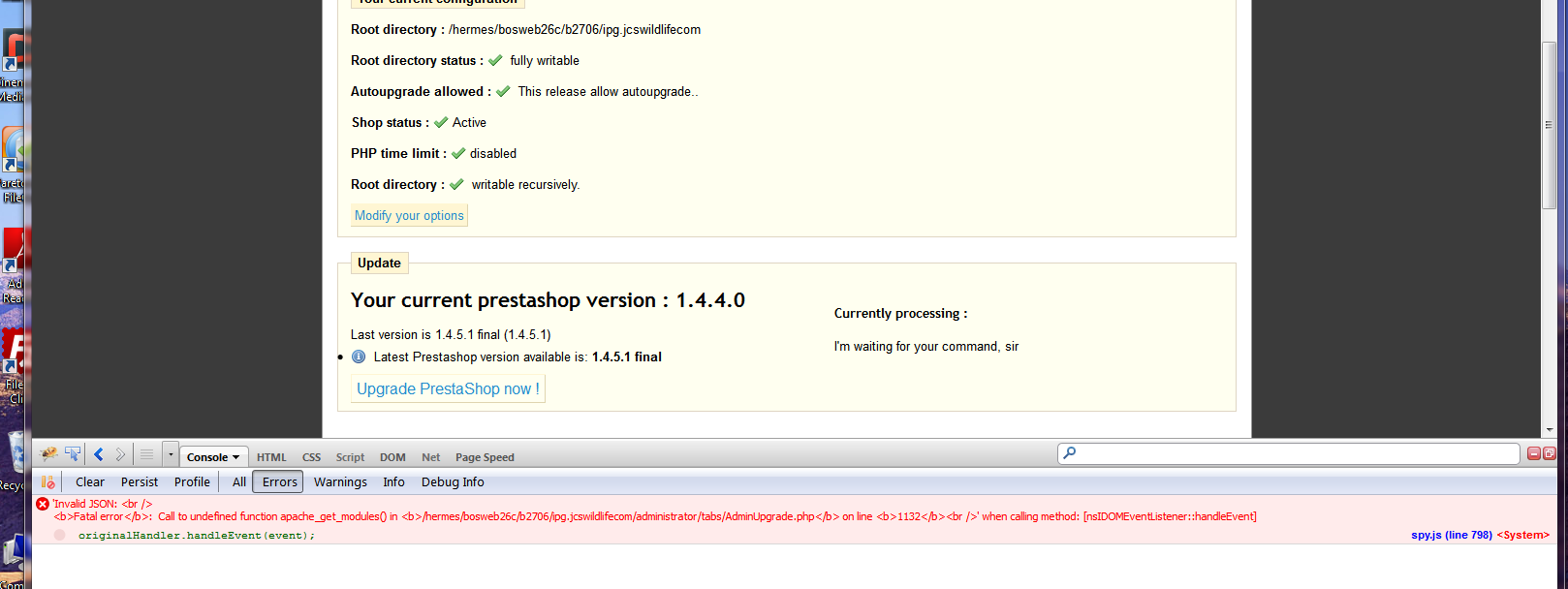The height and width of the screenshot is (589, 1568).
Task: Toggle the Persist console option
Action: (140, 481)
